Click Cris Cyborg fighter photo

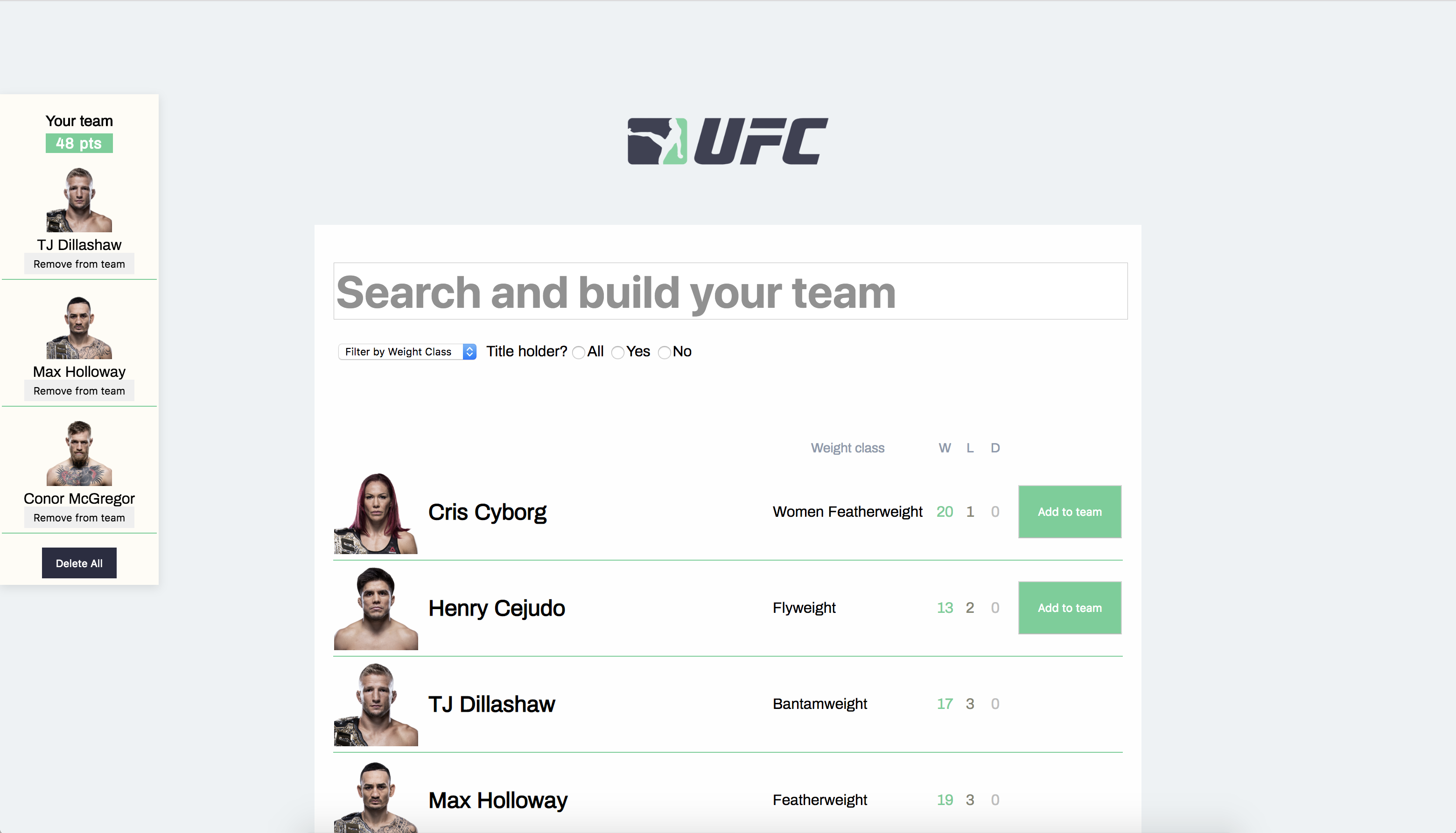[376, 511]
